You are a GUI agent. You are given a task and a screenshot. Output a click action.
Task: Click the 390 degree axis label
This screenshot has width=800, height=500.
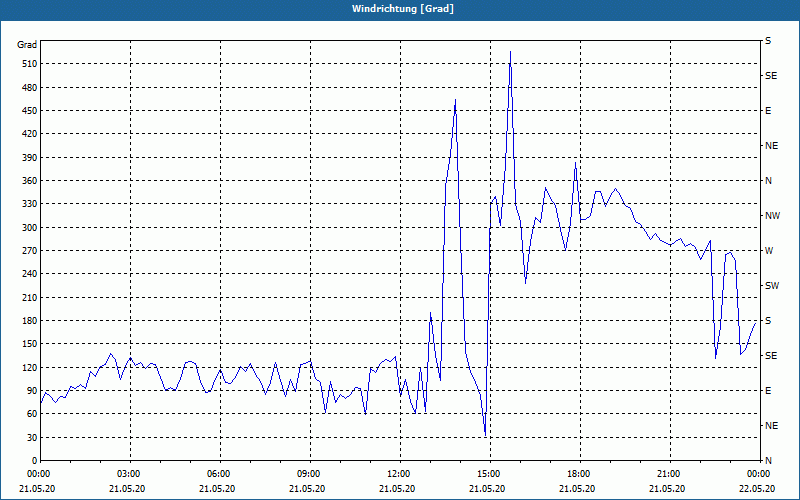31,157
